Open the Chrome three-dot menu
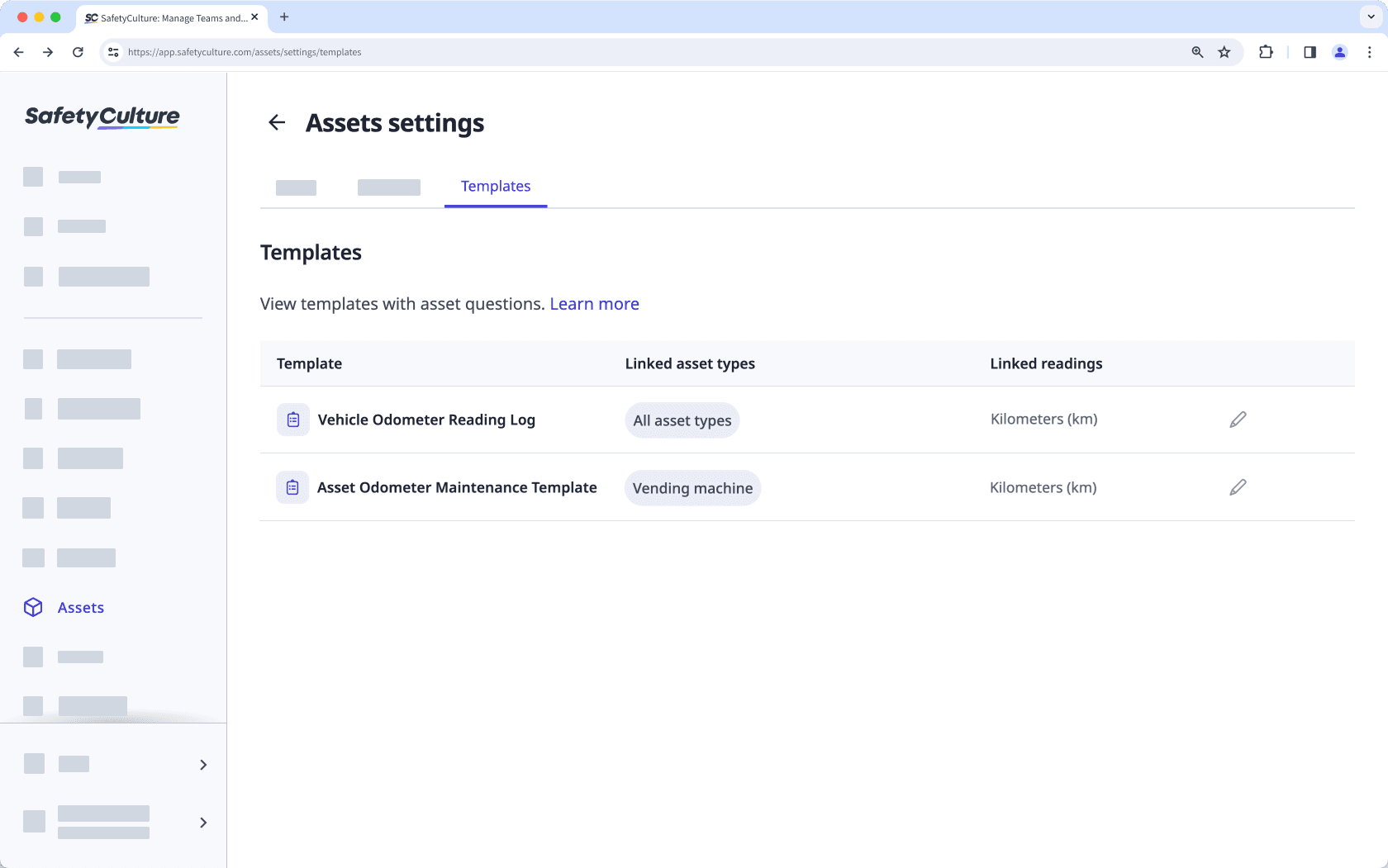This screenshot has width=1388, height=868. pyautogui.click(x=1370, y=52)
